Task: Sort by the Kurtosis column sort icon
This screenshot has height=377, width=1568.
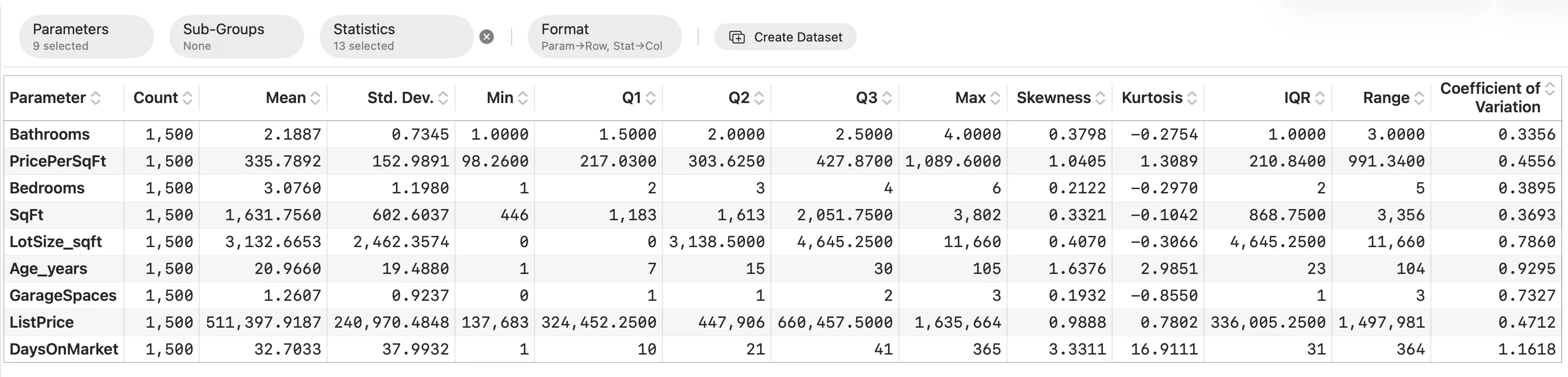Action: pos(1192,98)
